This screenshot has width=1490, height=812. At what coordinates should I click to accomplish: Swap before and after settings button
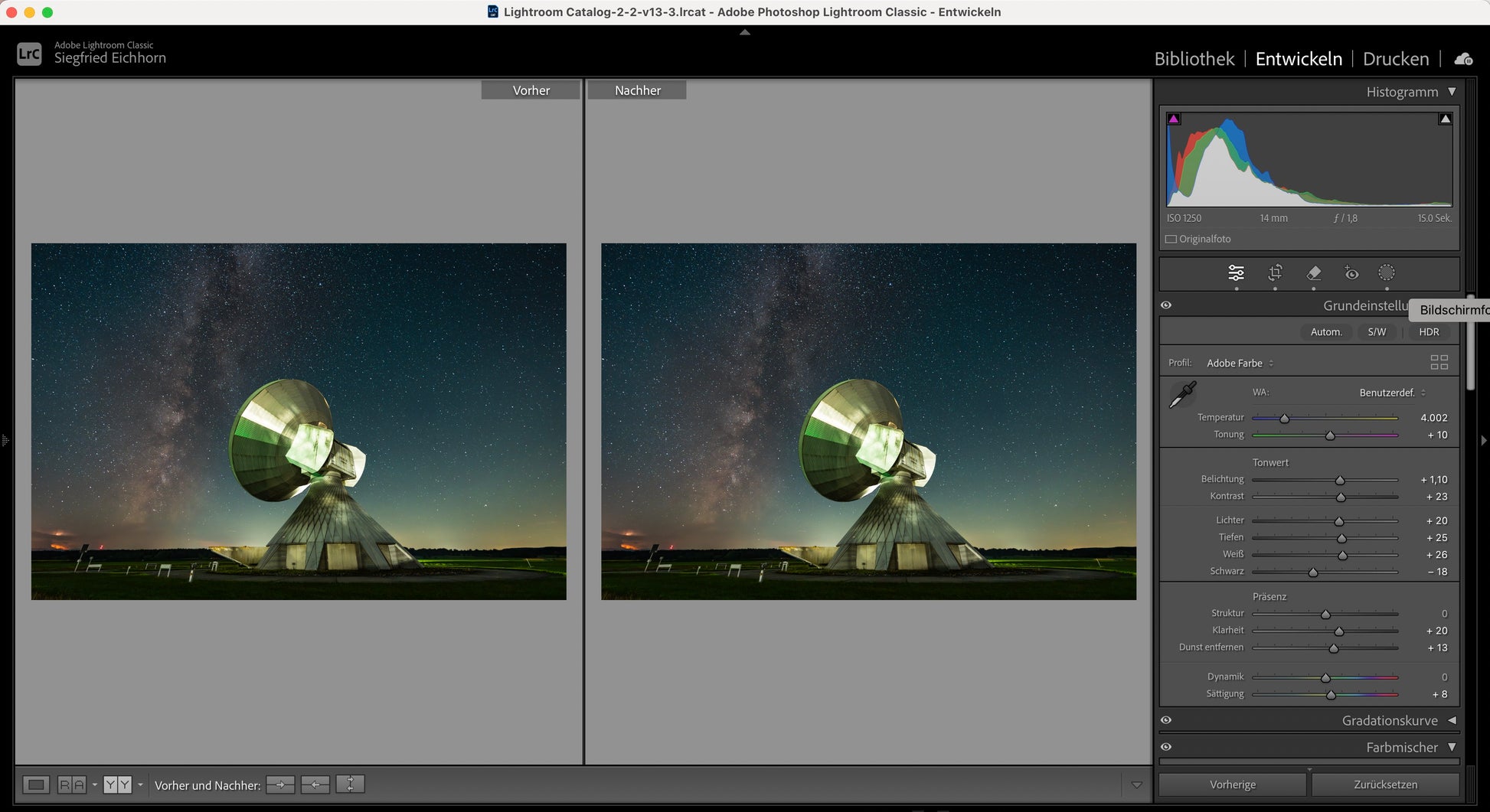click(x=350, y=784)
